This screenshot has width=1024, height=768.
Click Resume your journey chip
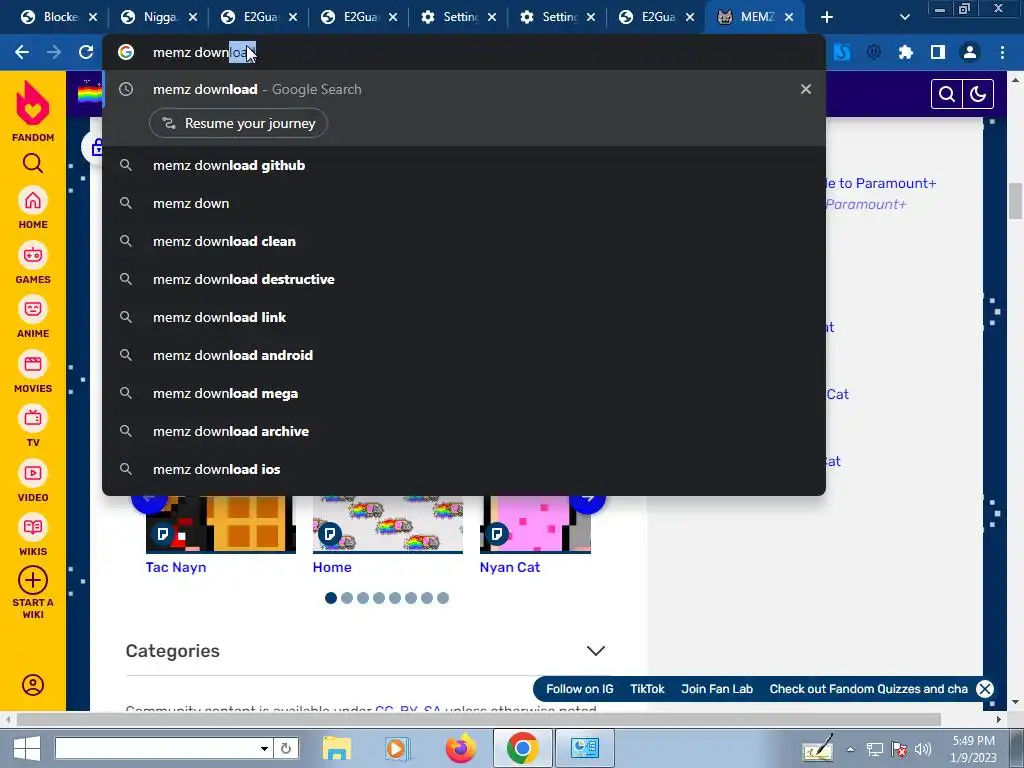[238, 123]
